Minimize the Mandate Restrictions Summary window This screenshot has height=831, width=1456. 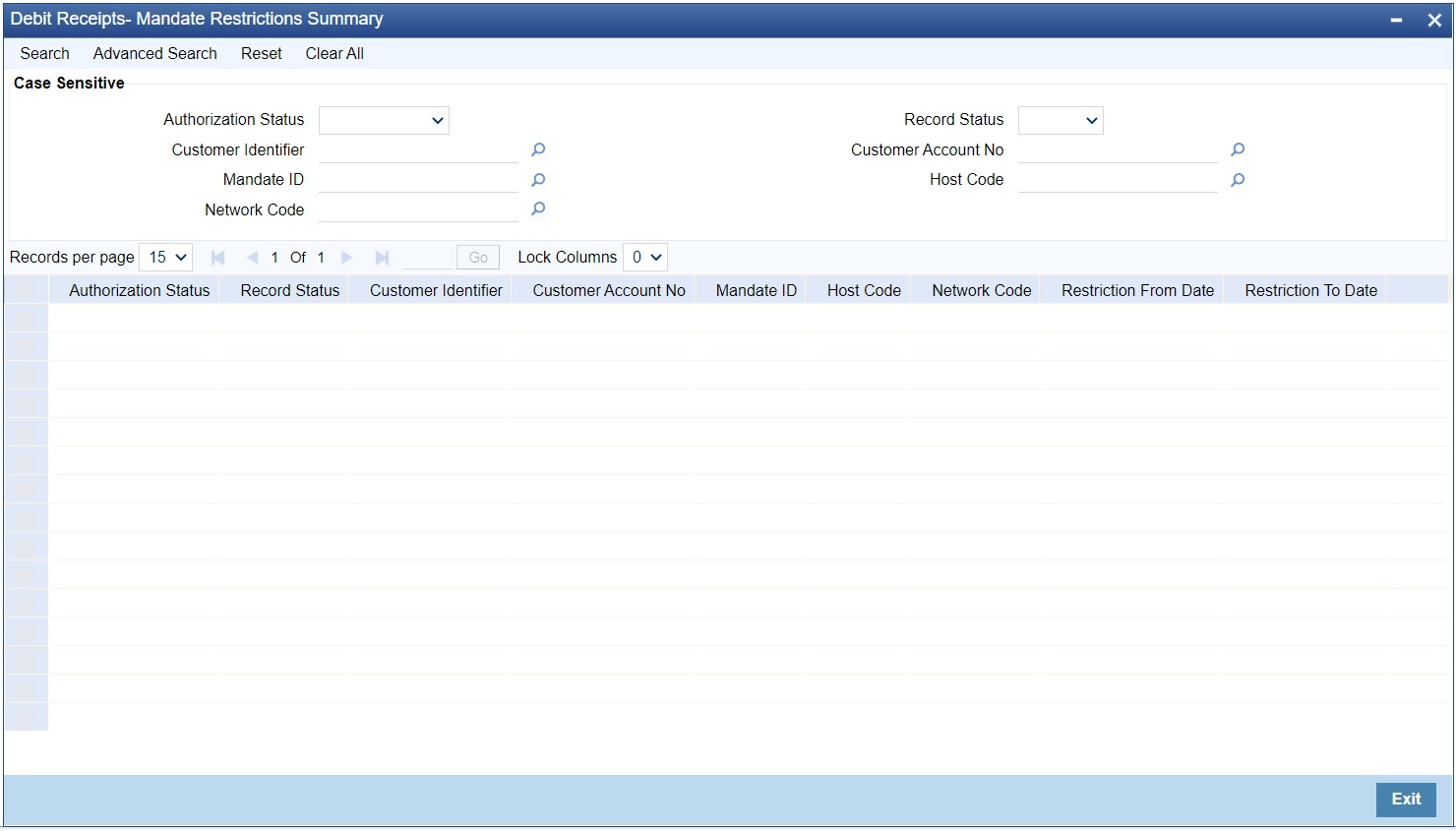[1396, 20]
